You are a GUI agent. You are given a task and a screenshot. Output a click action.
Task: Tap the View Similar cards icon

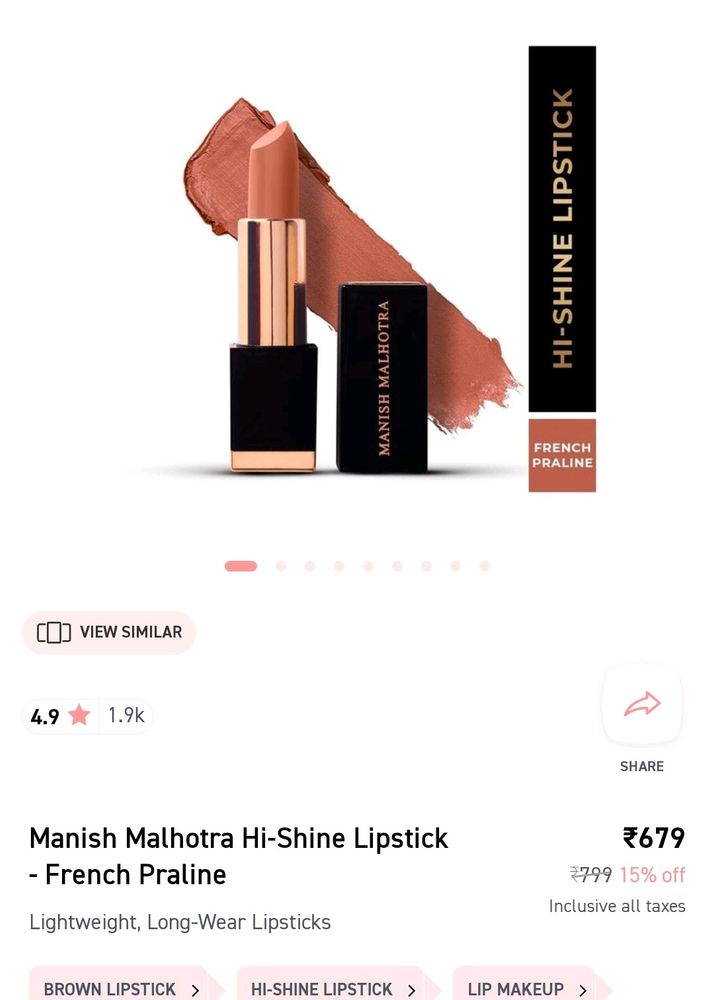pyautogui.click(x=54, y=633)
